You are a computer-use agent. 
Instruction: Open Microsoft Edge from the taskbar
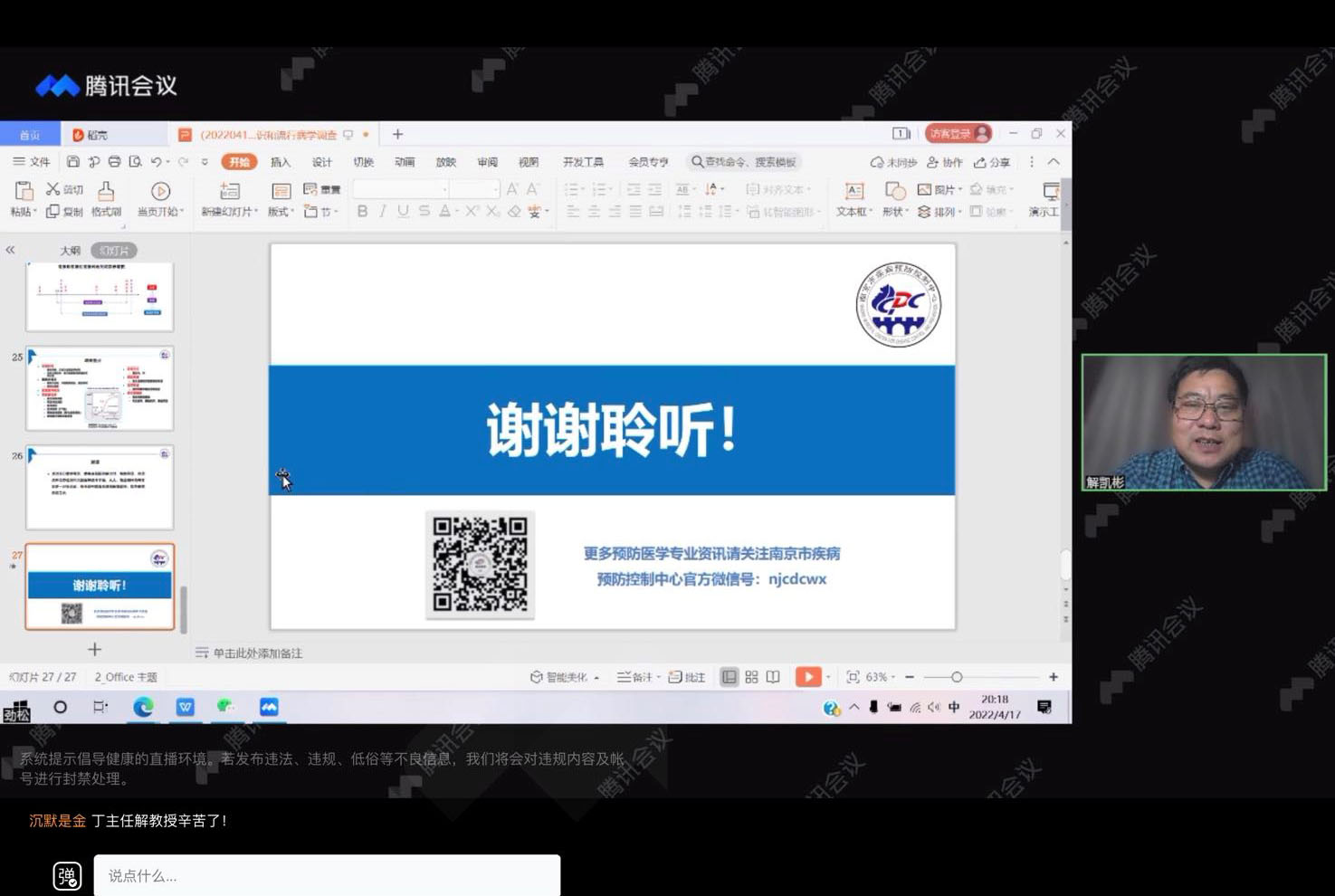(143, 707)
